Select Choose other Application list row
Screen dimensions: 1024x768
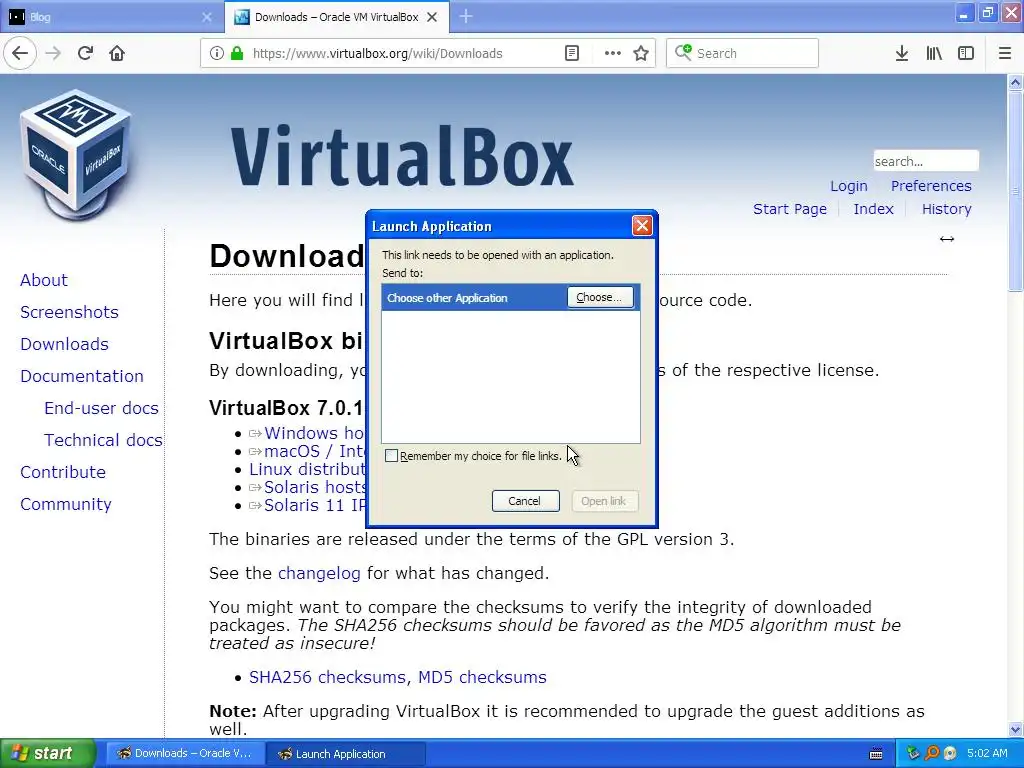pos(511,298)
